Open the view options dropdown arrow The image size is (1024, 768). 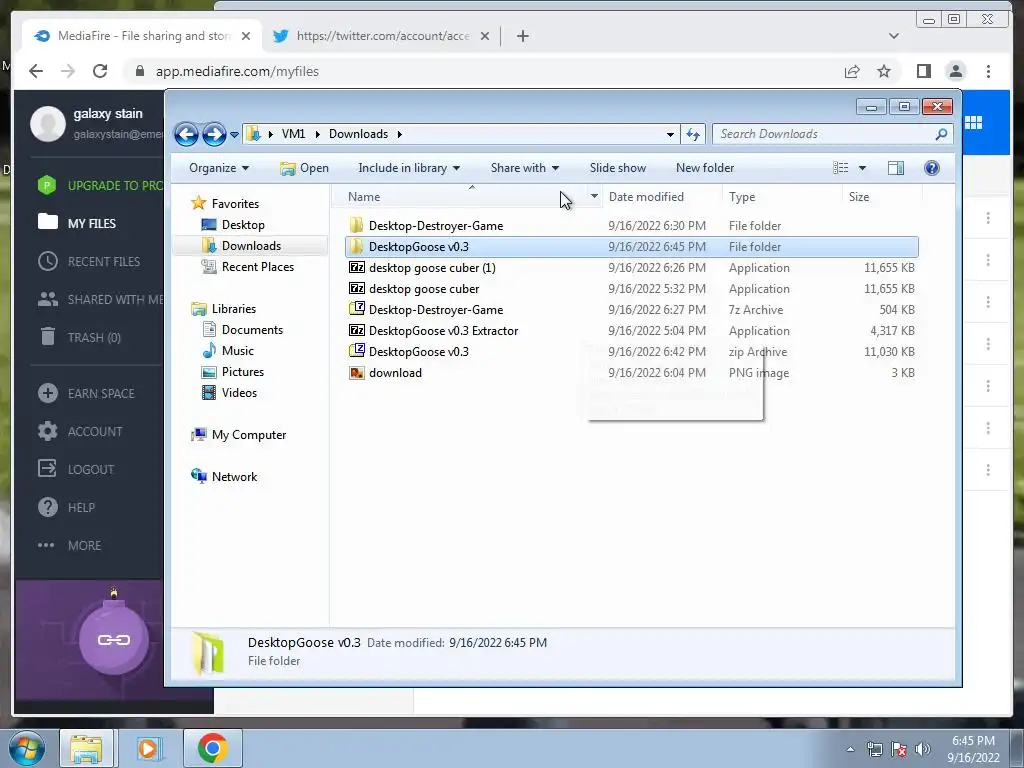(862, 168)
